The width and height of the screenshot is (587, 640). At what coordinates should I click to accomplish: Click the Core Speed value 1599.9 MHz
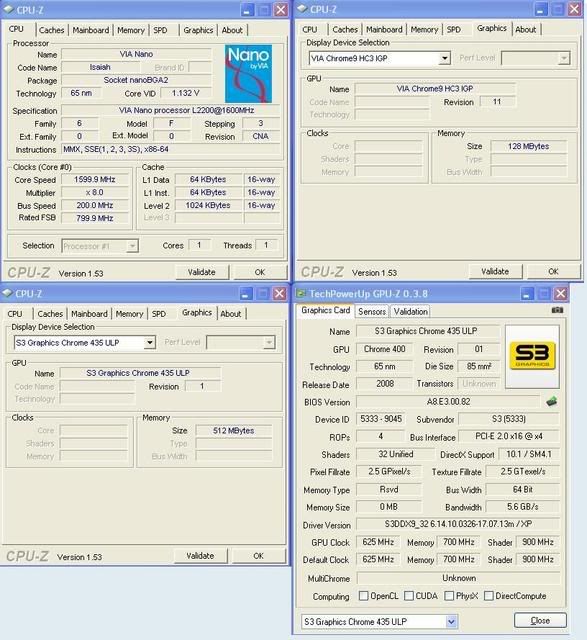coord(95,180)
